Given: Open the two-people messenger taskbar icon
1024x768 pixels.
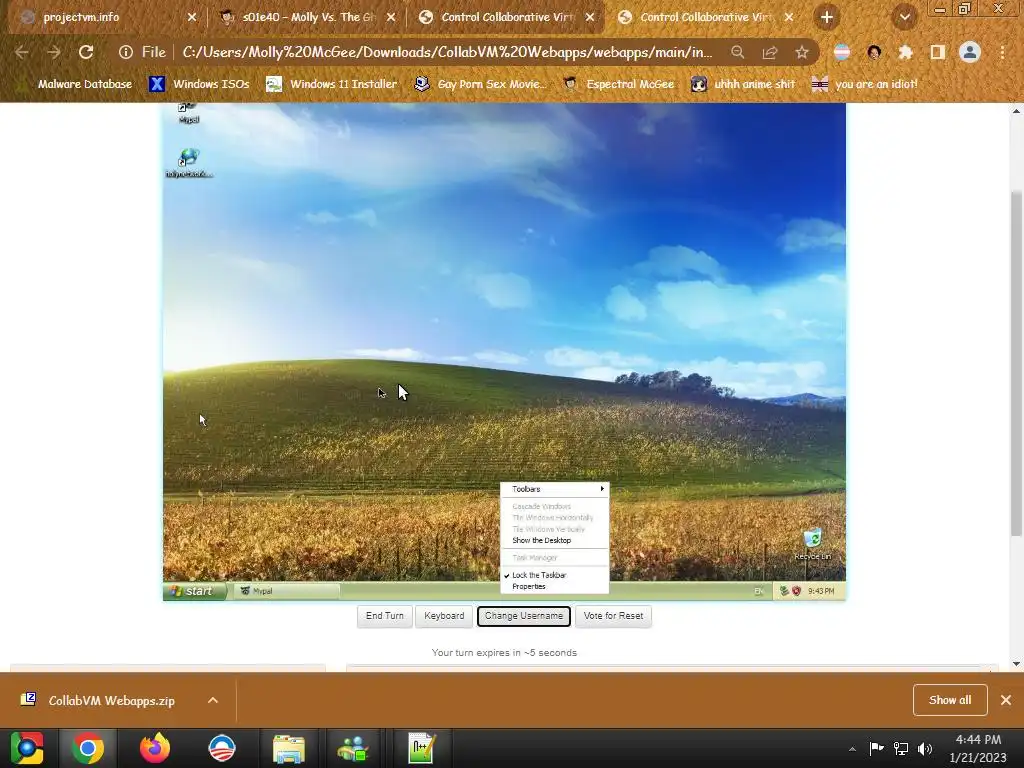Looking at the screenshot, I should tap(353, 748).
